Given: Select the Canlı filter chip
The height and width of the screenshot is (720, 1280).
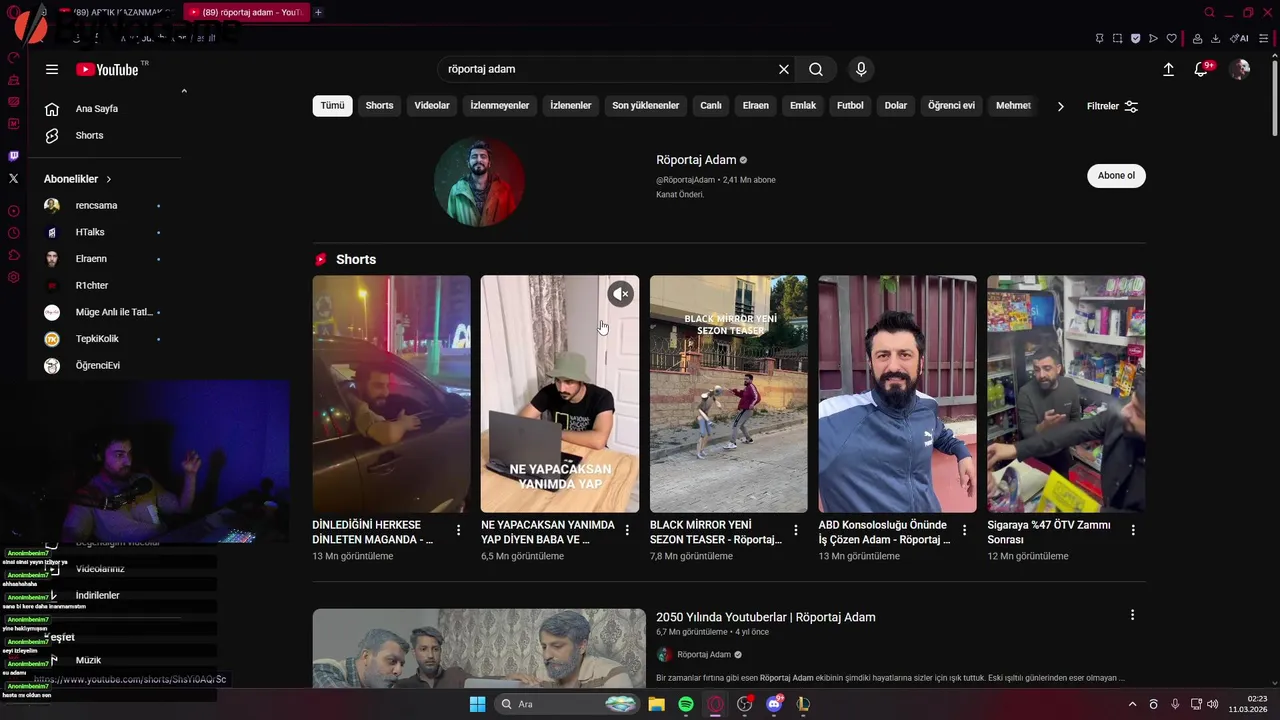Looking at the screenshot, I should click(x=711, y=105).
